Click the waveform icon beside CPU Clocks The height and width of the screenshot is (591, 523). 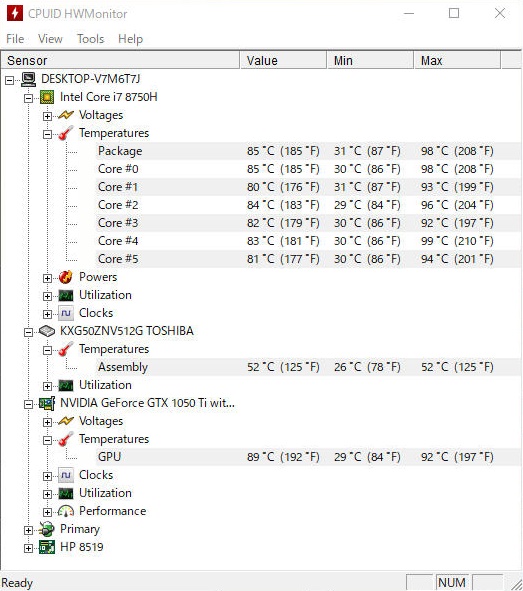click(x=66, y=313)
